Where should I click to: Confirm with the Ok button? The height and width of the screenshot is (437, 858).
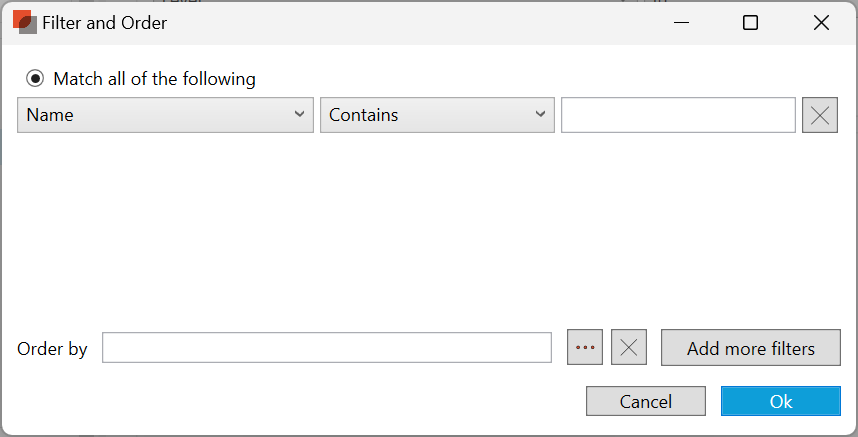point(781,402)
